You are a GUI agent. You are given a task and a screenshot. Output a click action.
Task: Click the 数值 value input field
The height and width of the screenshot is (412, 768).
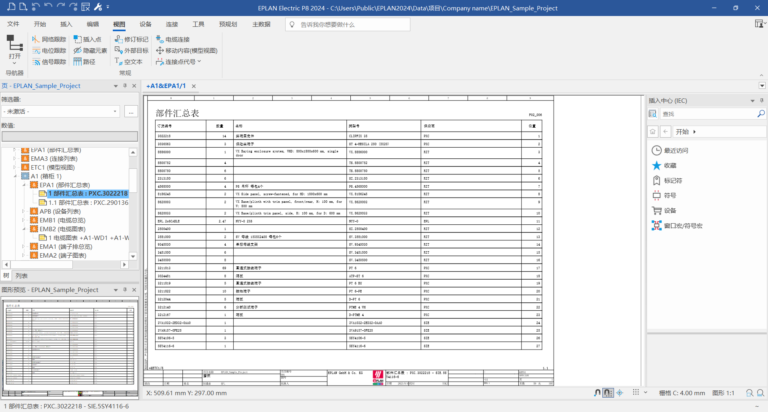70,136
